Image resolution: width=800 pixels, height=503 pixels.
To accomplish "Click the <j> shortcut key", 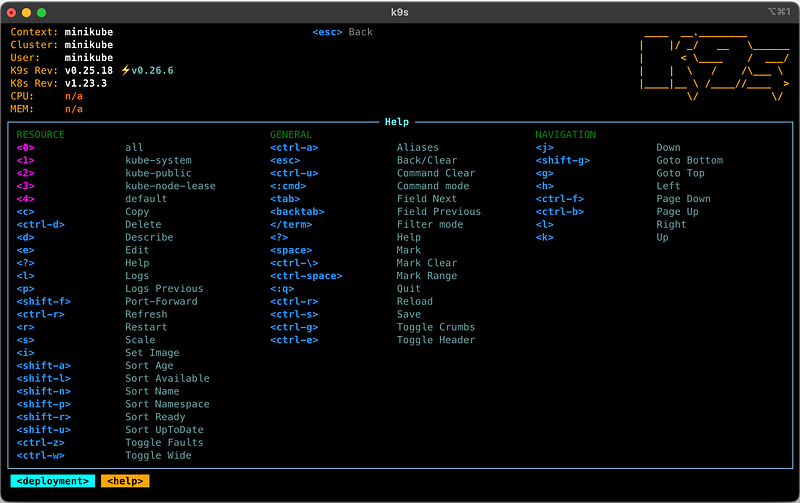I will pyautogui.click(x=544, y=147).
